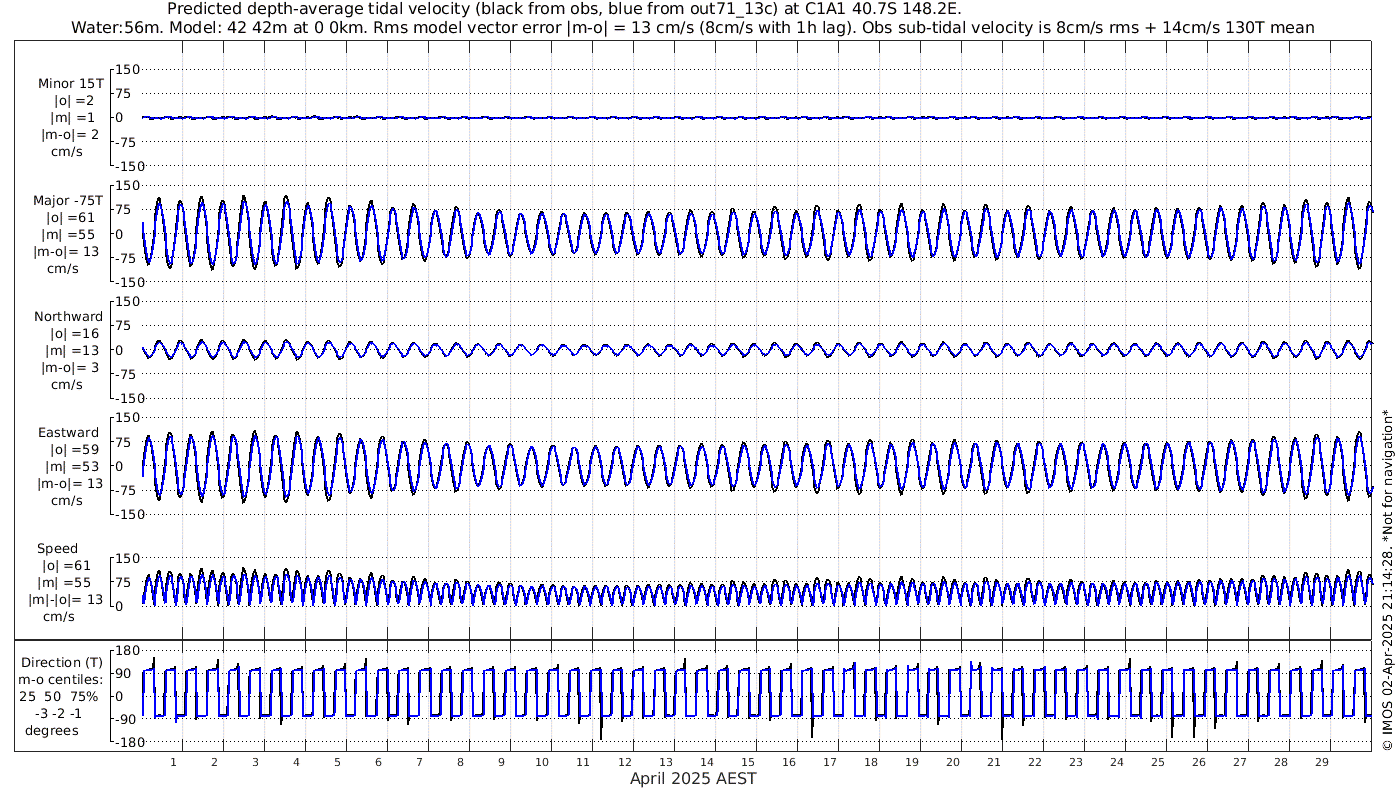Image resolution: width=1400 pixels, height=800 pixels.
Task: Click the 180 tick of Direction axis
Action: pyautogui.click(x=124, y=651)
